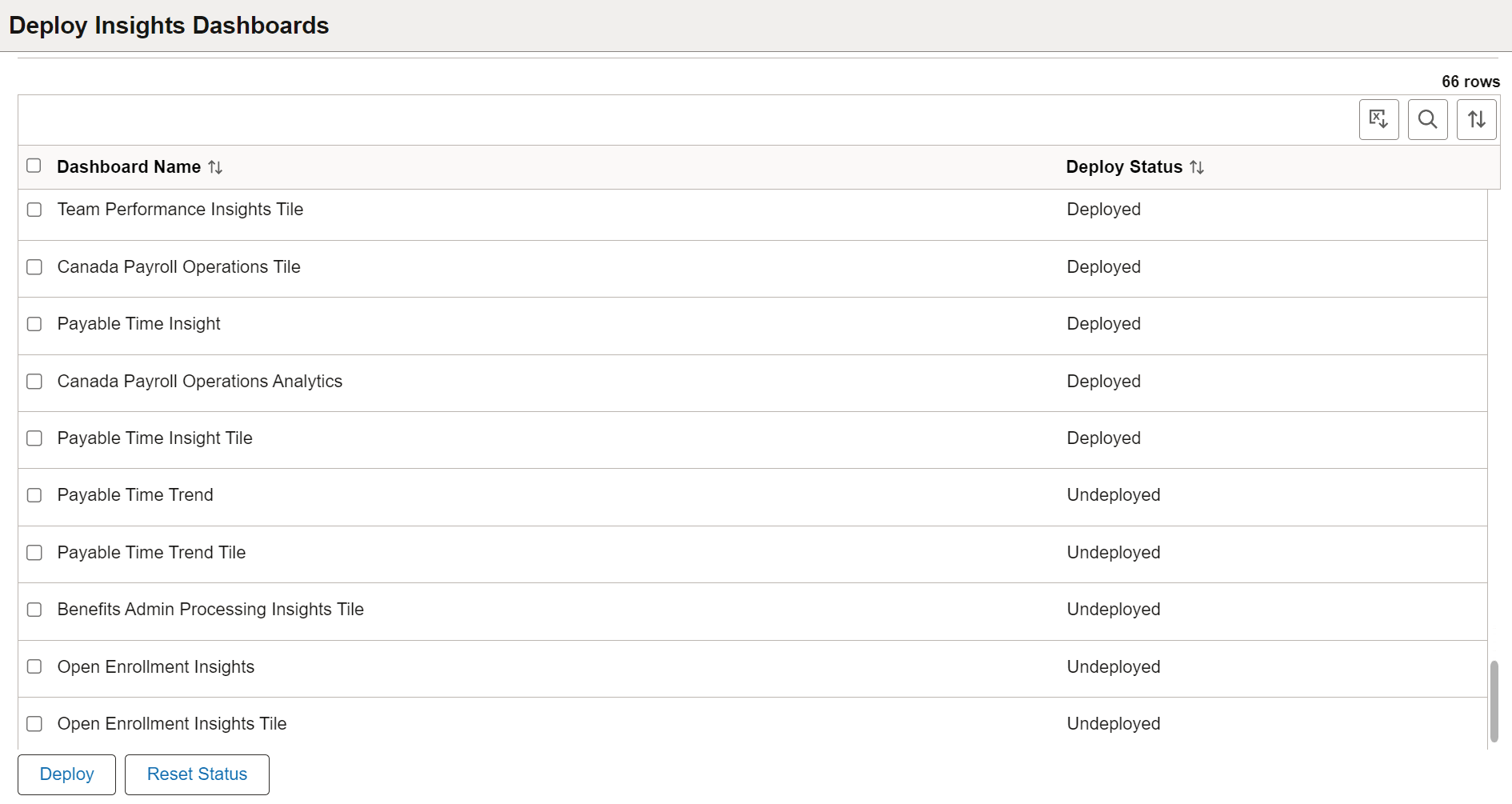This screenshot has width=1512, height=804.
Task: Click 'Team Performance Insights Tile' name text
Action: [x=180, y=210]
